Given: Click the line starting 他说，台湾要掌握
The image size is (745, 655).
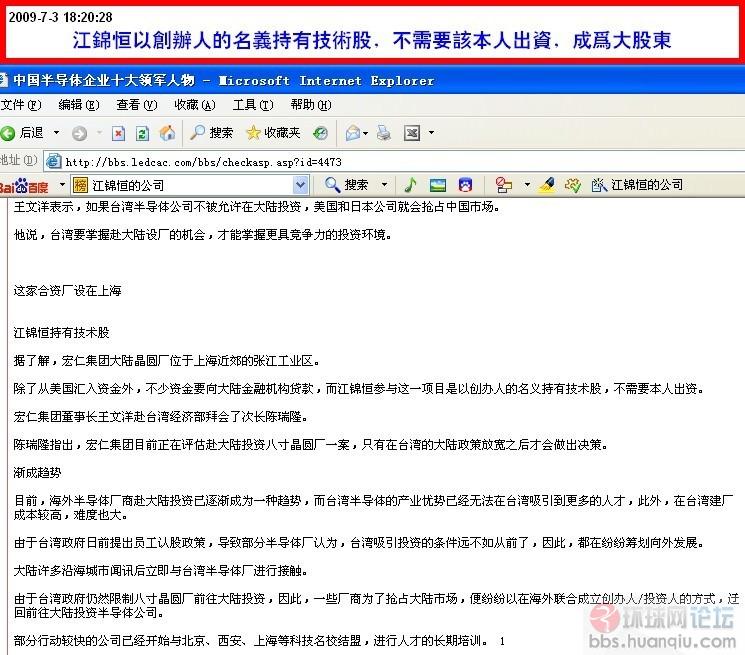Looking at the screenshot, I should pyautogui.click(x=203, y=235).
